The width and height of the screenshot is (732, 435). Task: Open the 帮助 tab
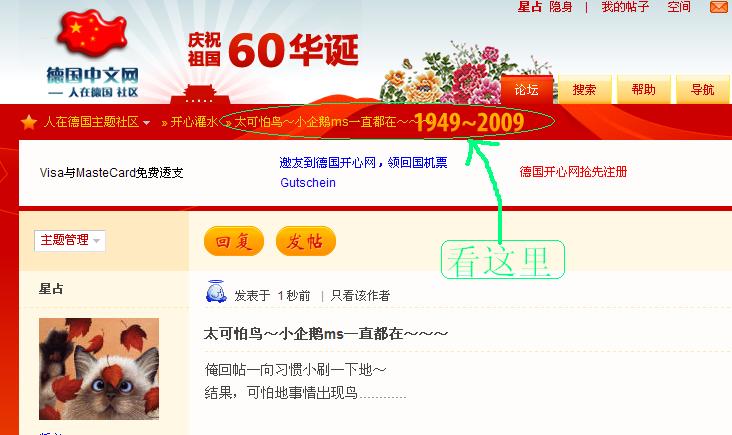click(643, 89)
